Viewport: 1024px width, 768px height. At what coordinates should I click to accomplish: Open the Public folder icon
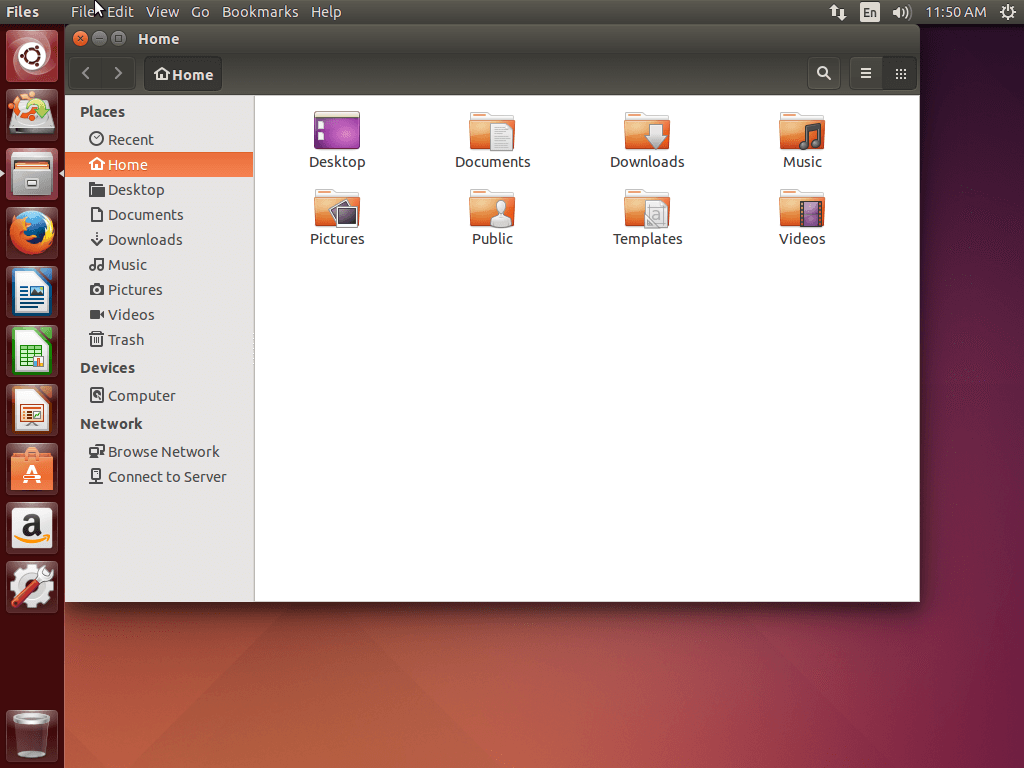pos(492,208)
